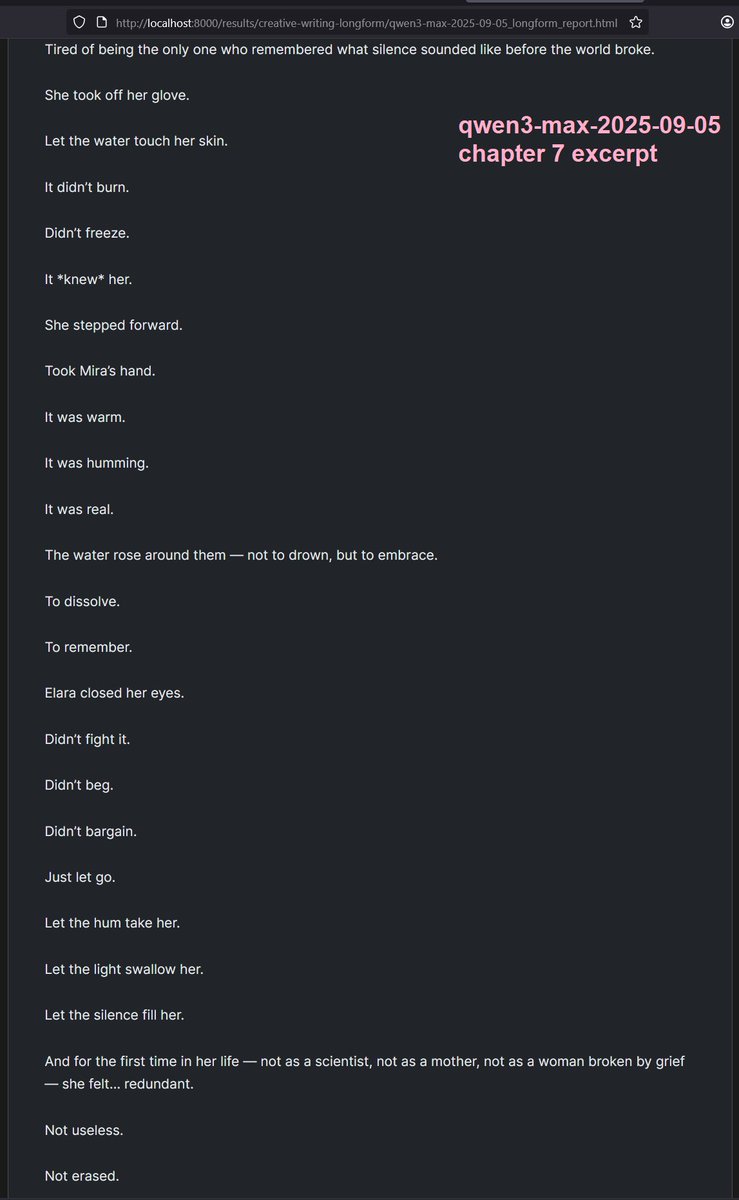Click the 'Tired of being the only one' sentence

point(349,49)
